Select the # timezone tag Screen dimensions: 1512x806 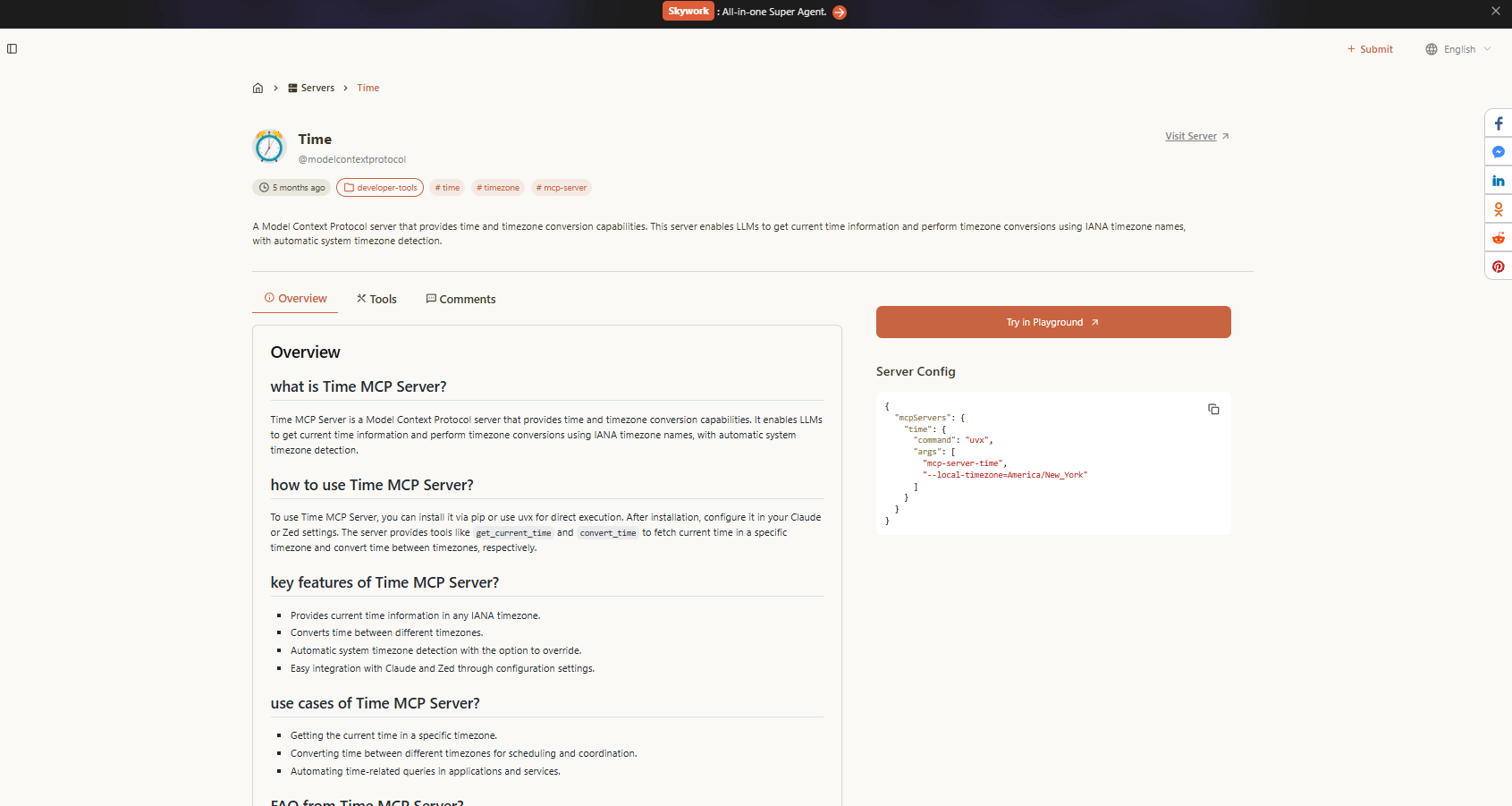coord(498,188)
